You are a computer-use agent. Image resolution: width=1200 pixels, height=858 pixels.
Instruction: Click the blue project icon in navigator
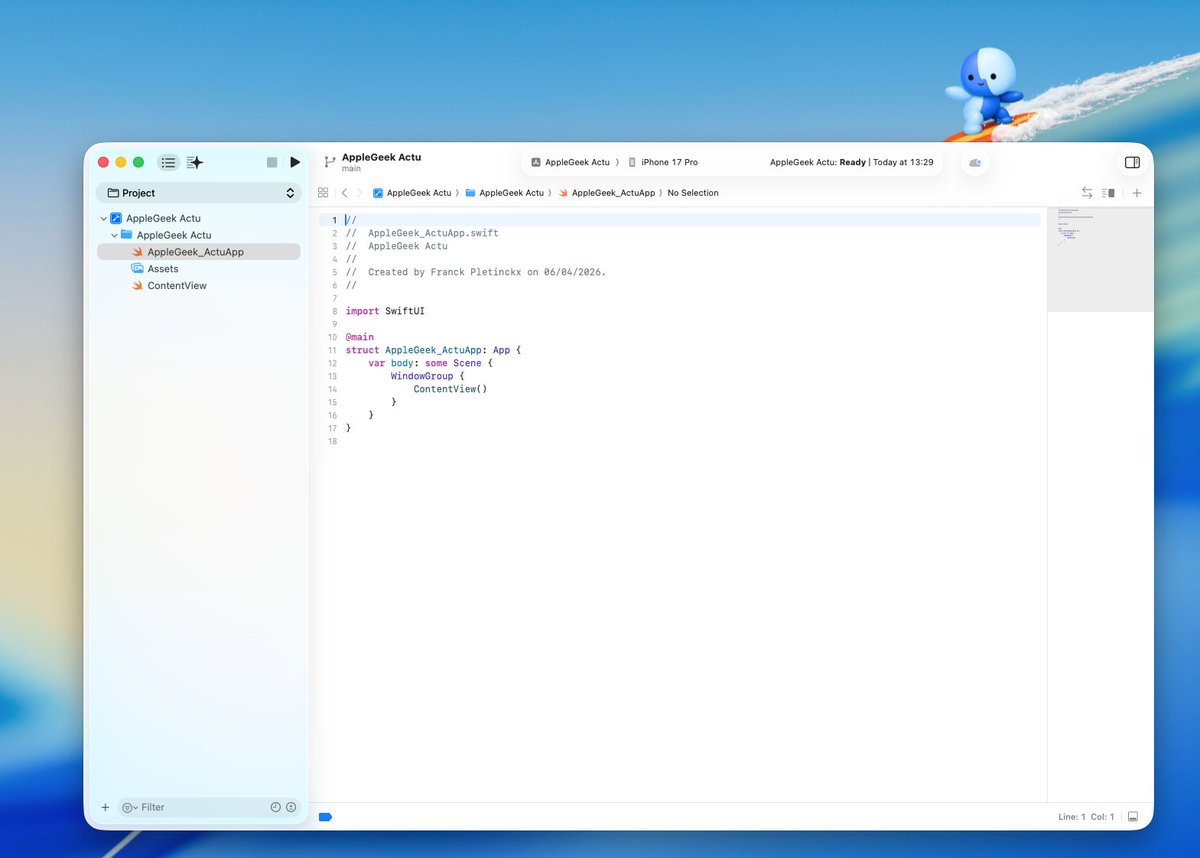116,218
